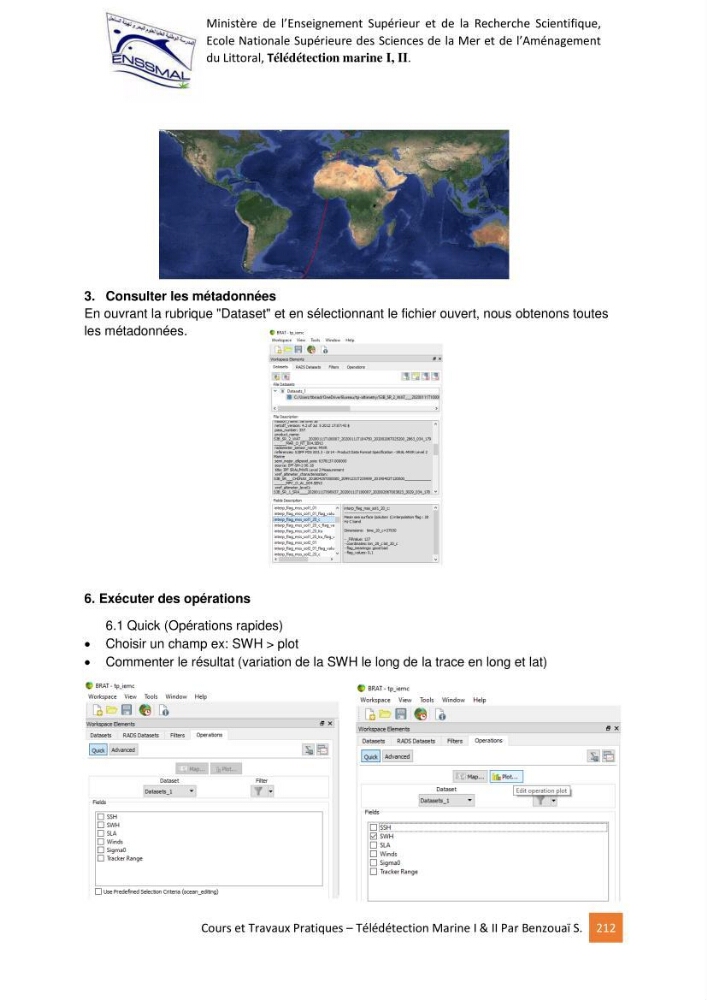Image resolution: width=707 pixels, height=1000 pixels.
Task: Check Tracker Range in window with greyed Plot button
Action: 101,858
